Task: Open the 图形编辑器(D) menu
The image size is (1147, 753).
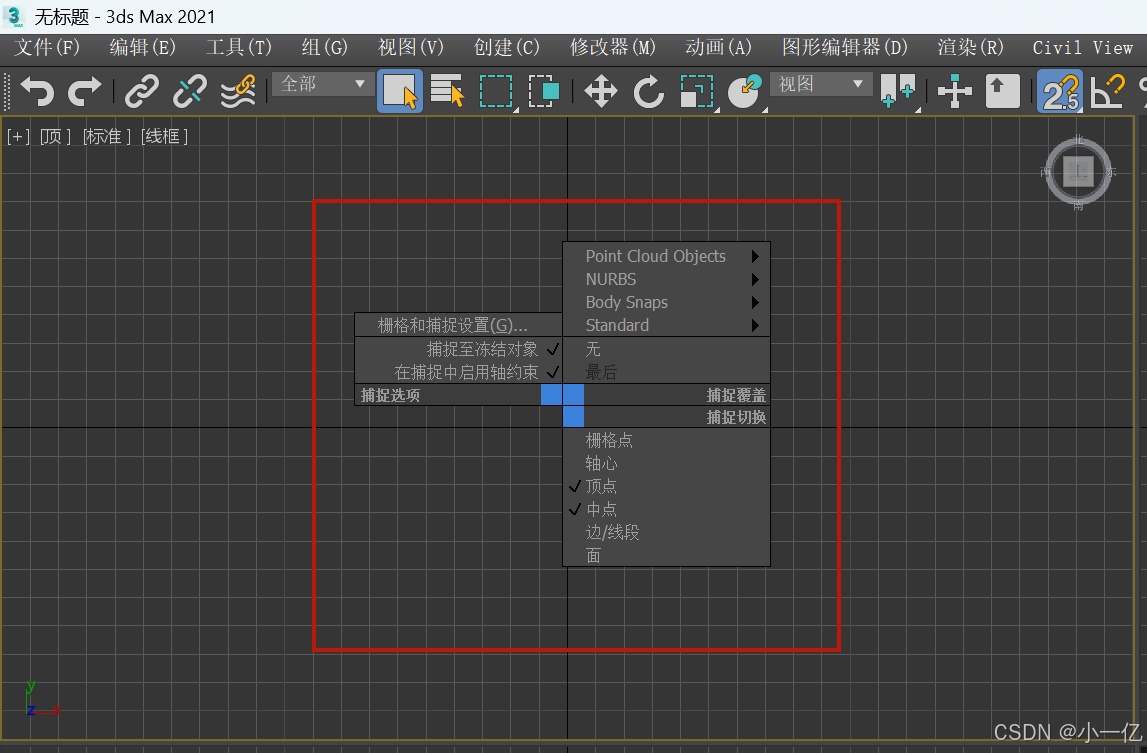Action: (845, 48)
